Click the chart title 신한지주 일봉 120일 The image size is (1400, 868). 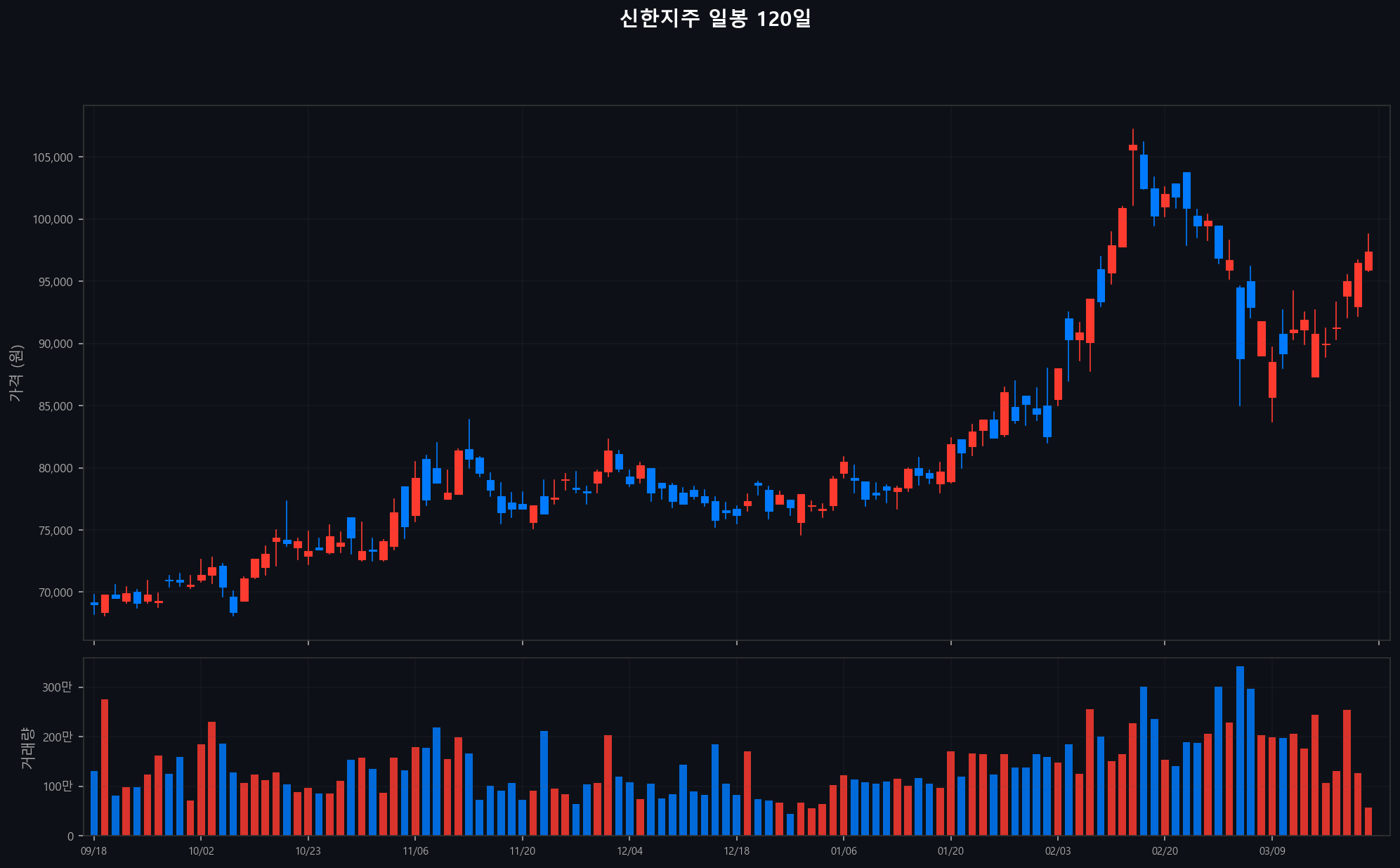[715, 19]
